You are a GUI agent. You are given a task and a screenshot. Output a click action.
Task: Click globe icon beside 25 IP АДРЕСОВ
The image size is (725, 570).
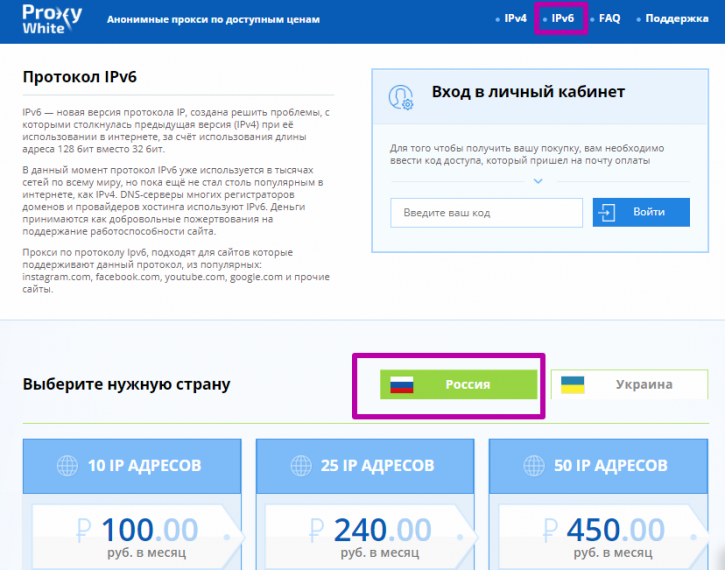[301, 466]
